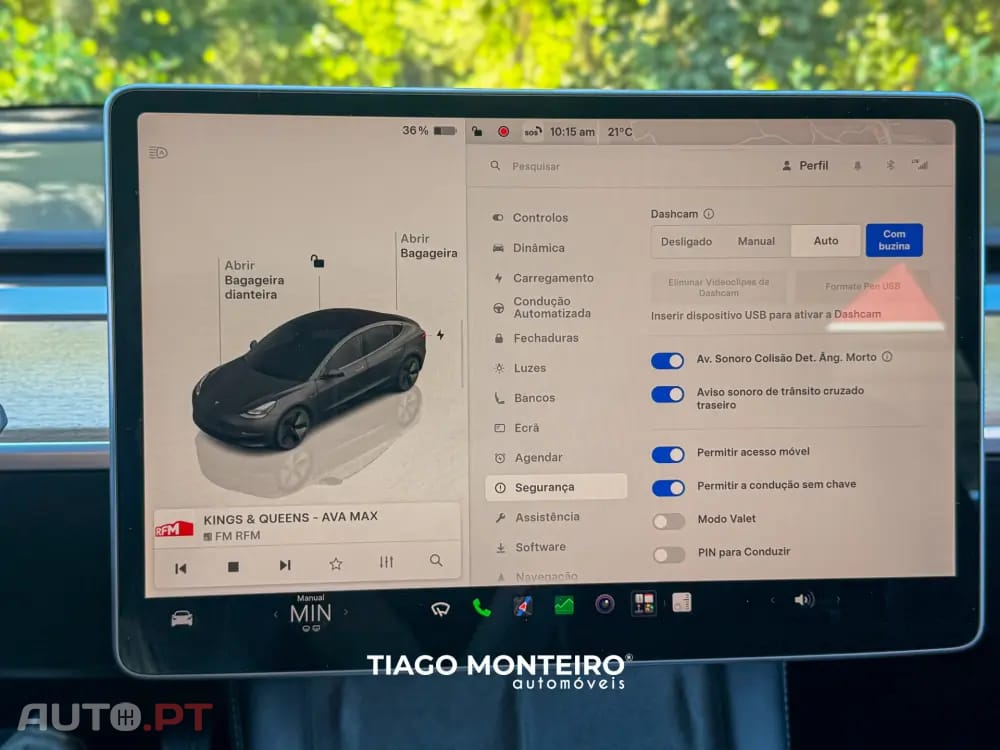Select the Segurança menu item

(x=555, y=487)
